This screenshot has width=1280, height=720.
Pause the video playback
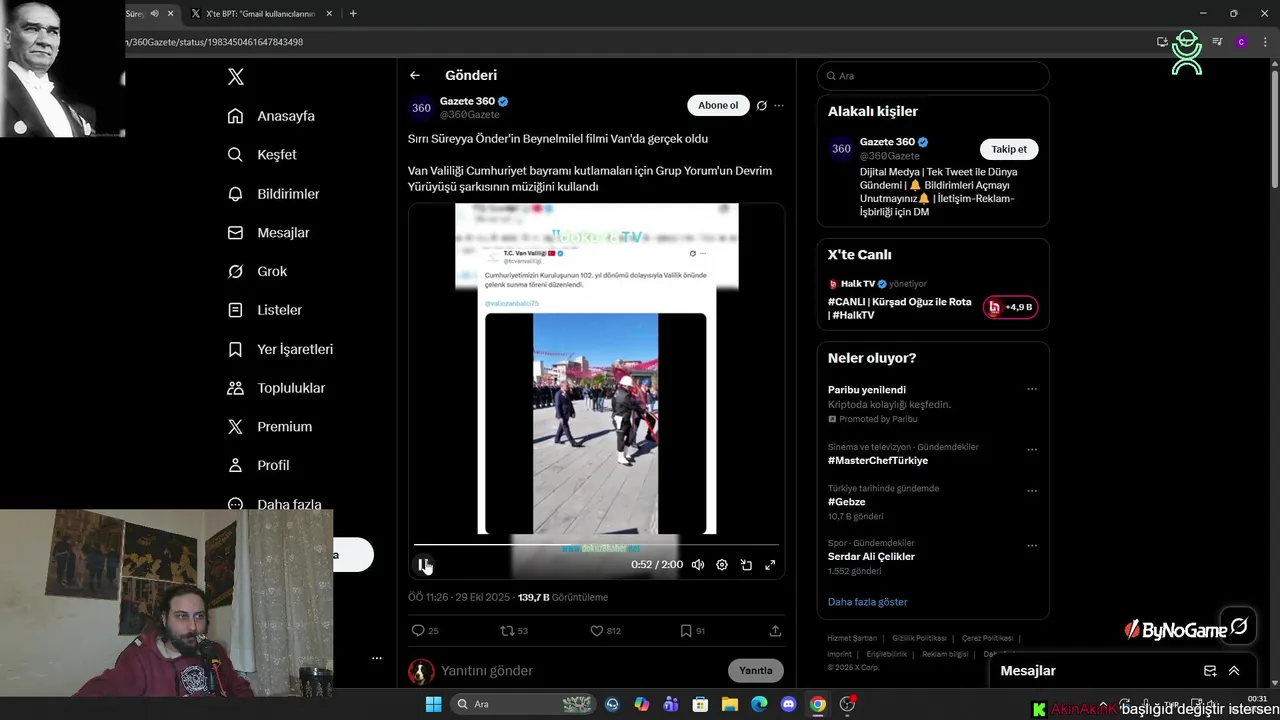tap(423, 565)
